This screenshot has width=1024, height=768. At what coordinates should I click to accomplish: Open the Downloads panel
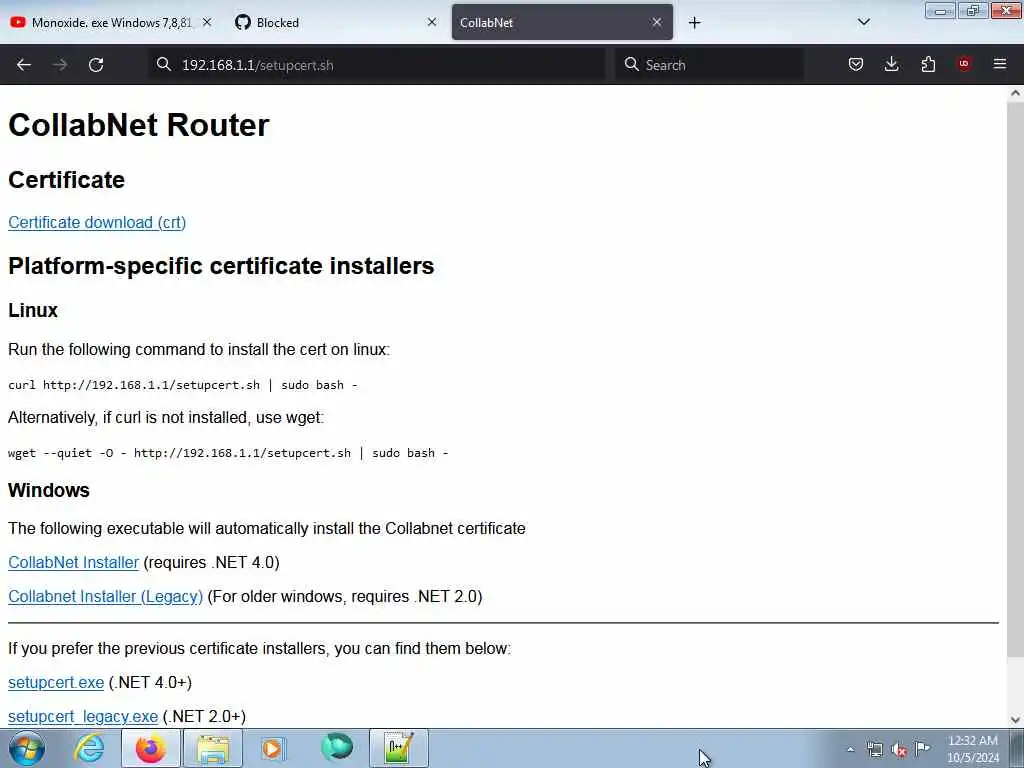pyautogui.click(x=891, y=64)
